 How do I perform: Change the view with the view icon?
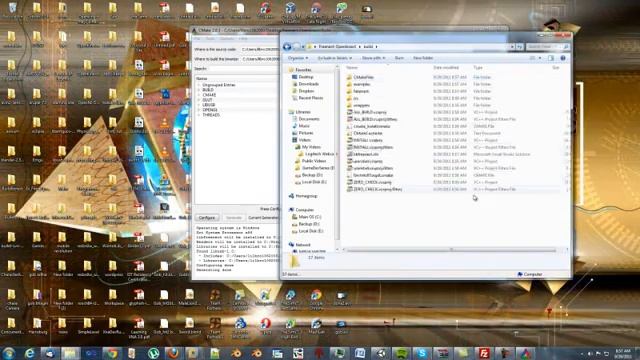[532, 58]
